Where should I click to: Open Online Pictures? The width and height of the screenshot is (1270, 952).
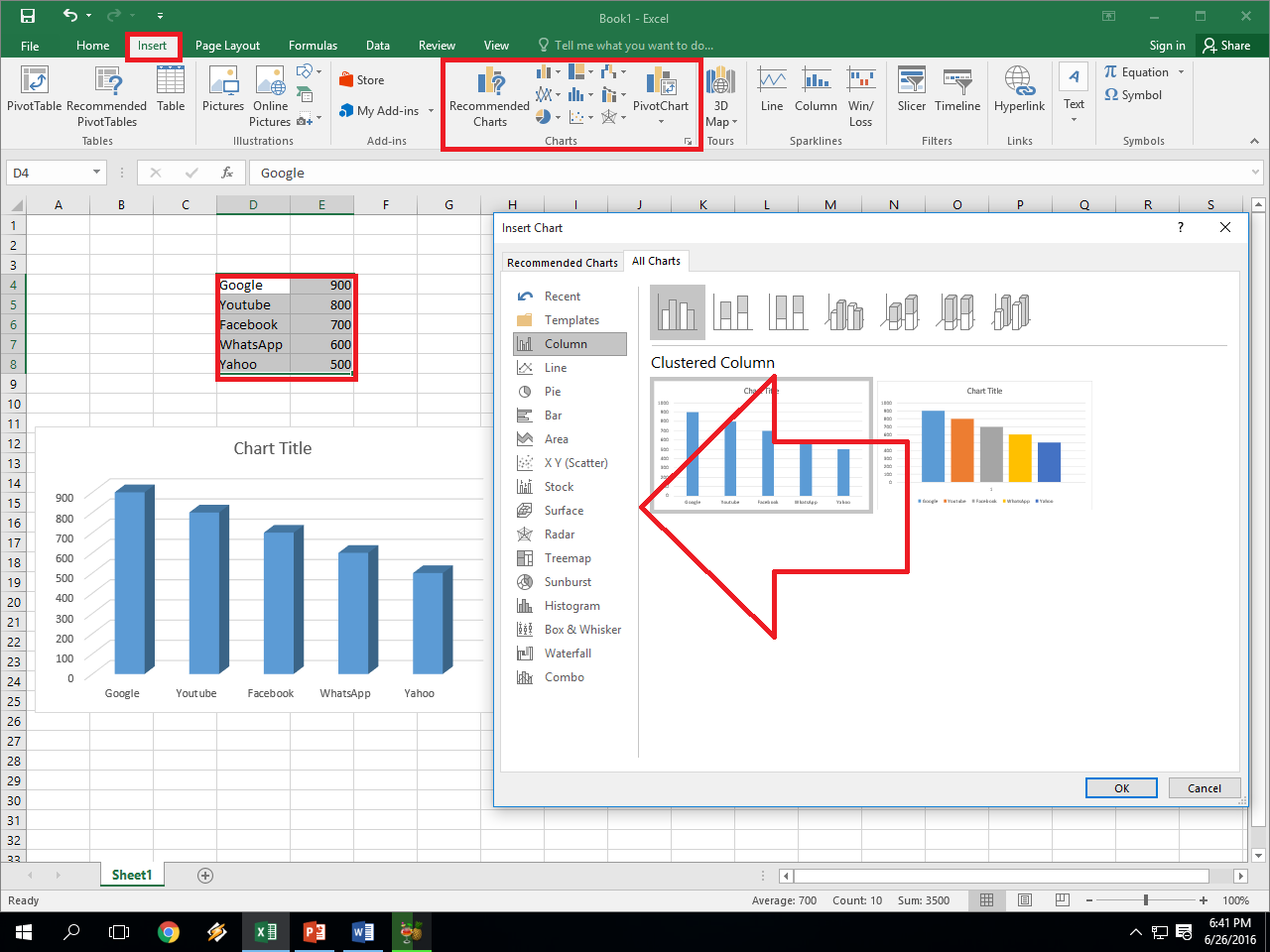pyautogui.click(x=270, y=97)
